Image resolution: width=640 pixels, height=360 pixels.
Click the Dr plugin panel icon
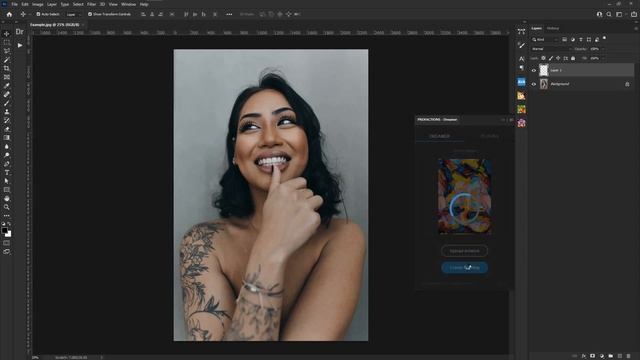(x=19, y=31)
